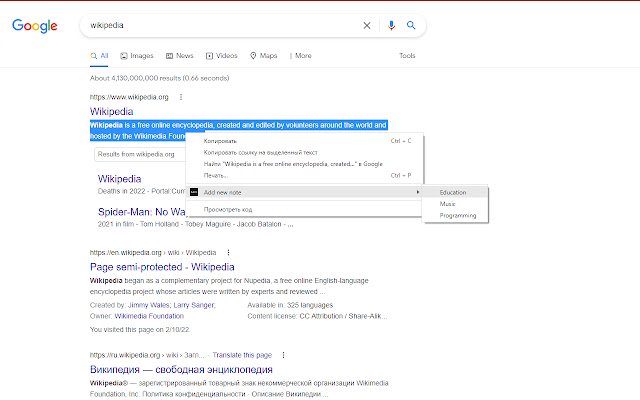Image resolution: width=640 pixels, height=400 pixels.
Task: Select Add new note menu entry
Action: coord(304,192)
